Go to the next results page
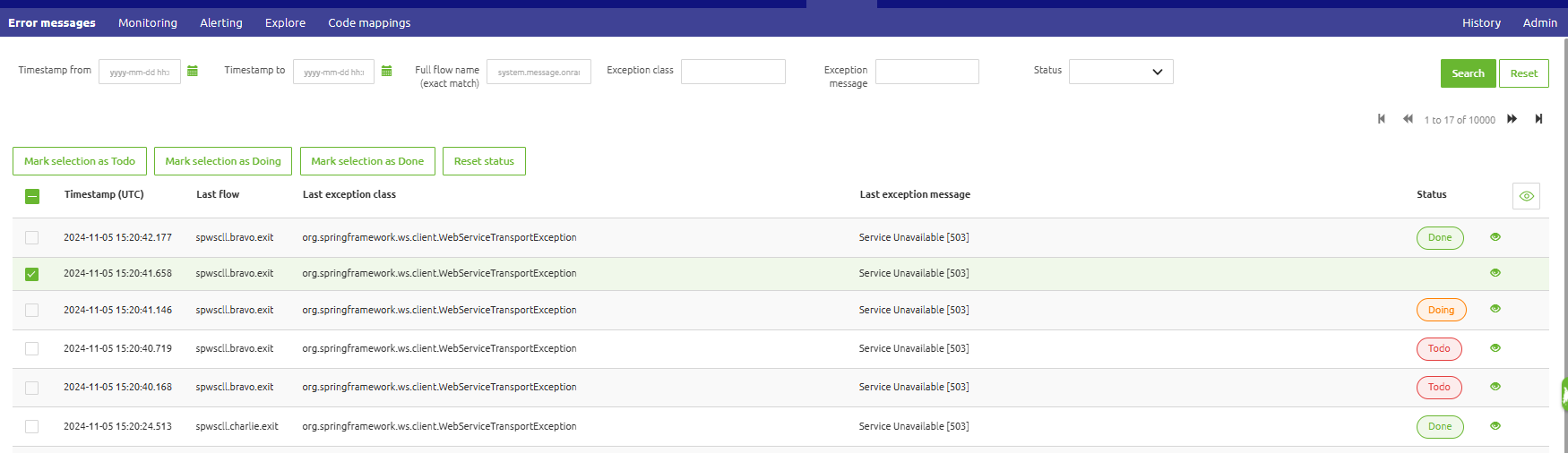The height and width of the screenshot is (453, 1568). [1512, 119]
